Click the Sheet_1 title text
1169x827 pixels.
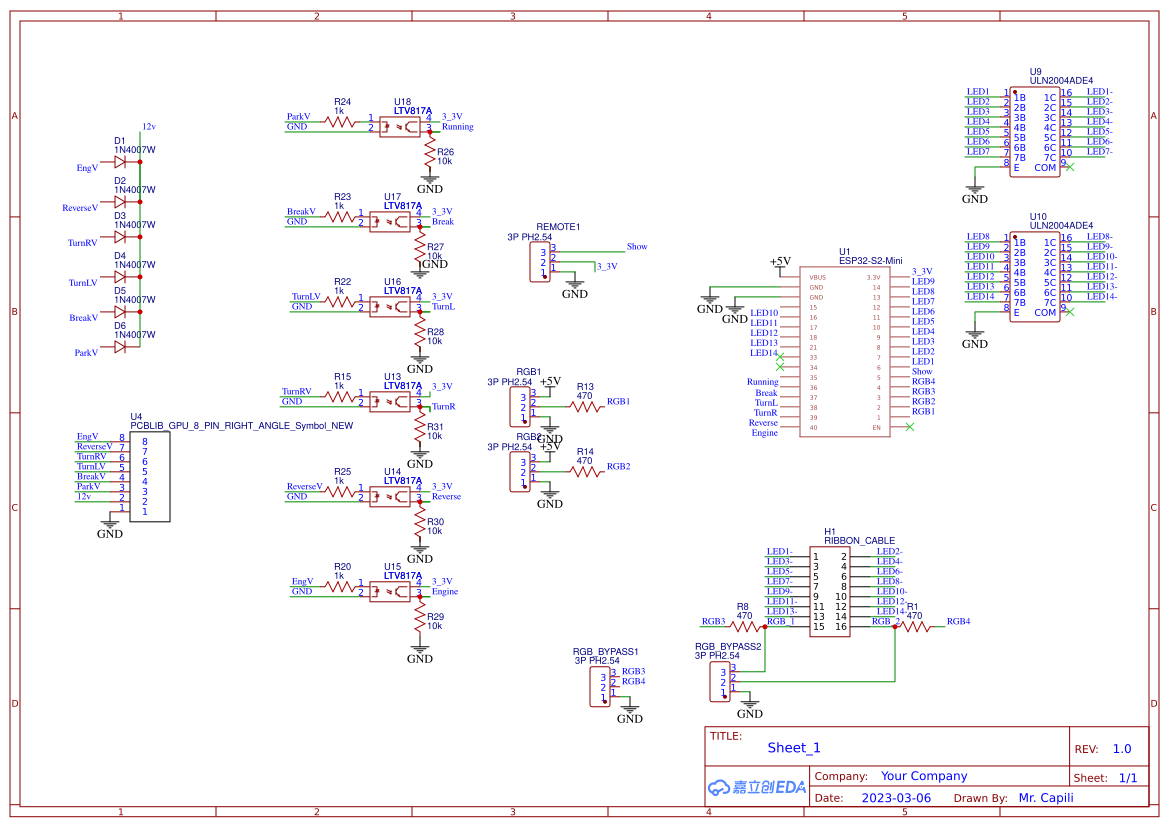[793, 747]
